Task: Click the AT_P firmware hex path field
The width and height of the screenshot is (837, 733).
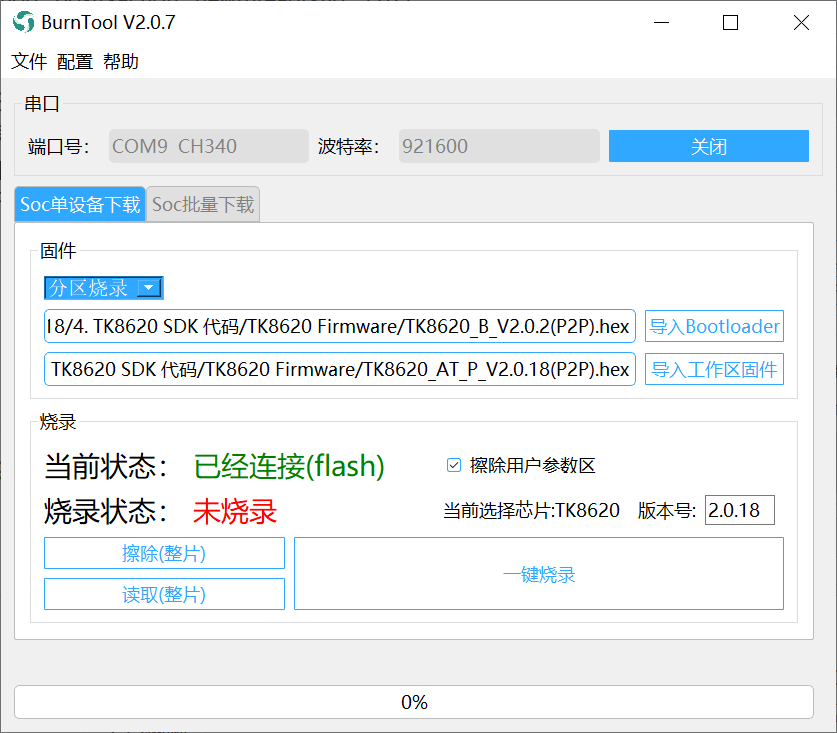Action: (x=339, y=369)
